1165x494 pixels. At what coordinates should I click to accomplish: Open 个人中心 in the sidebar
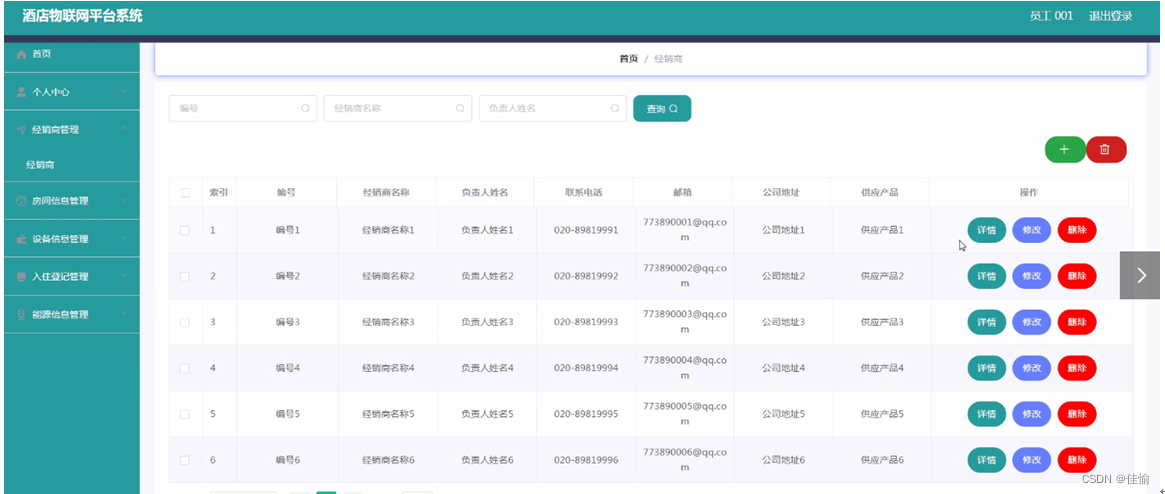[72, 92]
